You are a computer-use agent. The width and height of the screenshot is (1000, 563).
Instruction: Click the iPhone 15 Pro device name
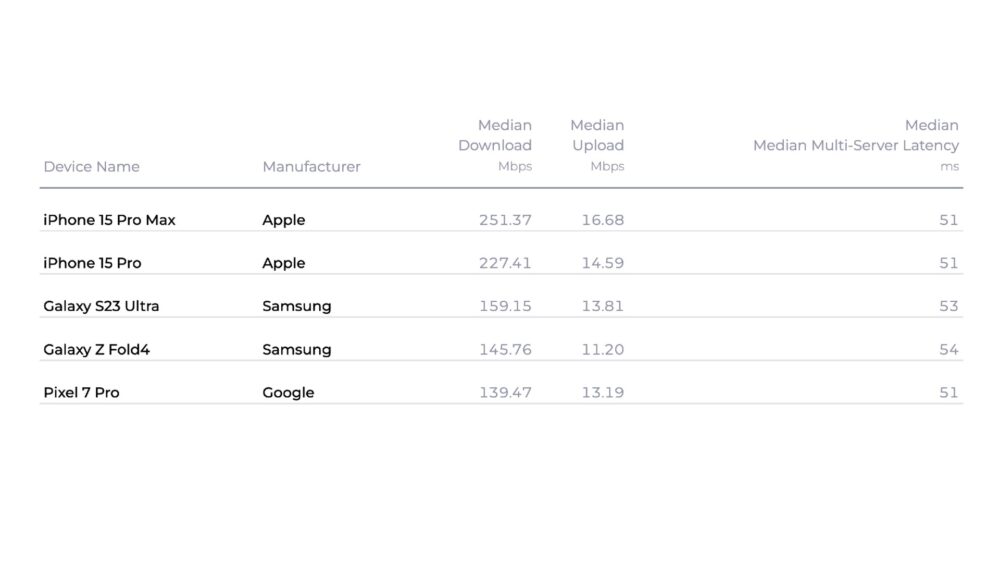tap(92, 263)
